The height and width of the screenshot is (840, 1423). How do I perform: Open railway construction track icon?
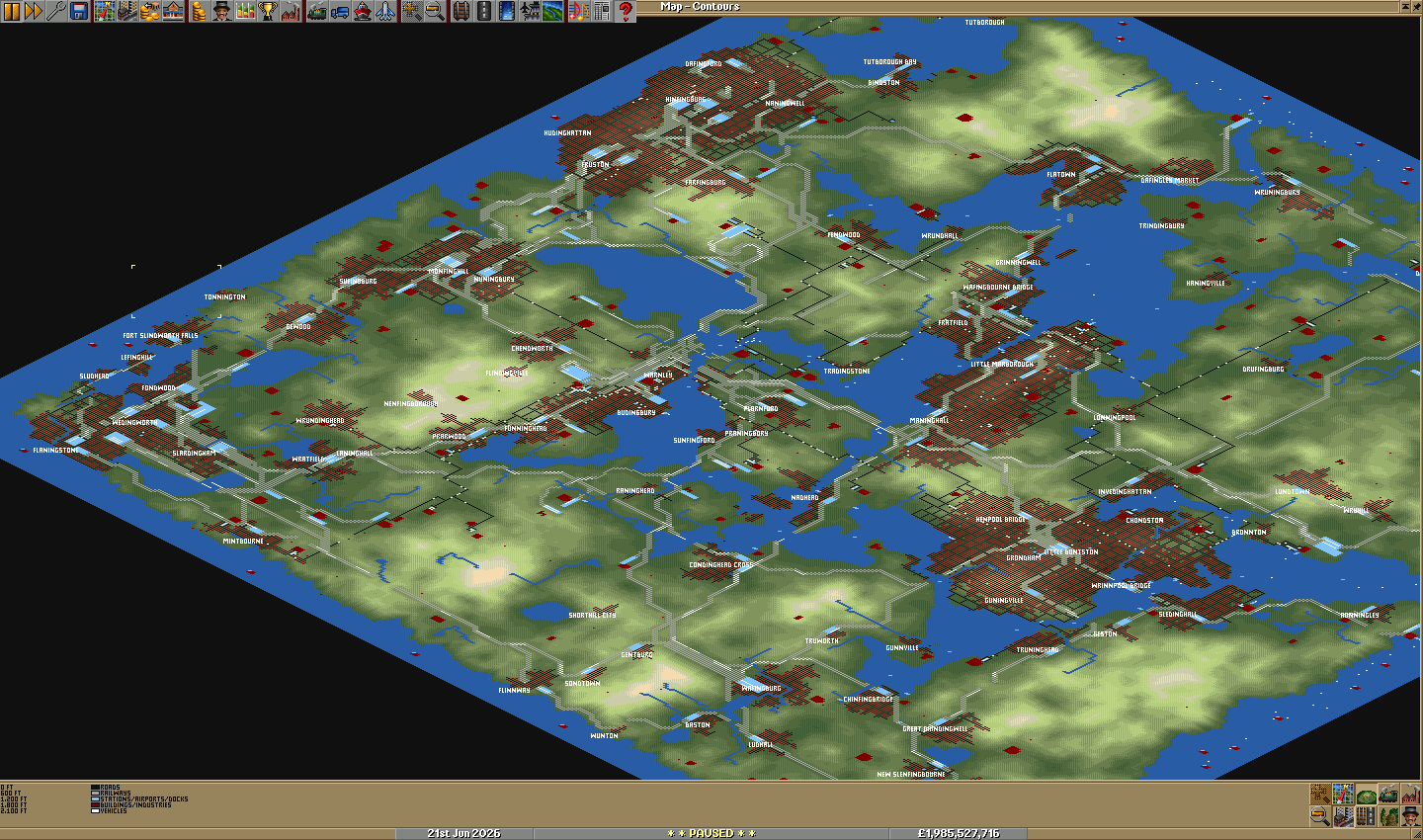[460, 11]
